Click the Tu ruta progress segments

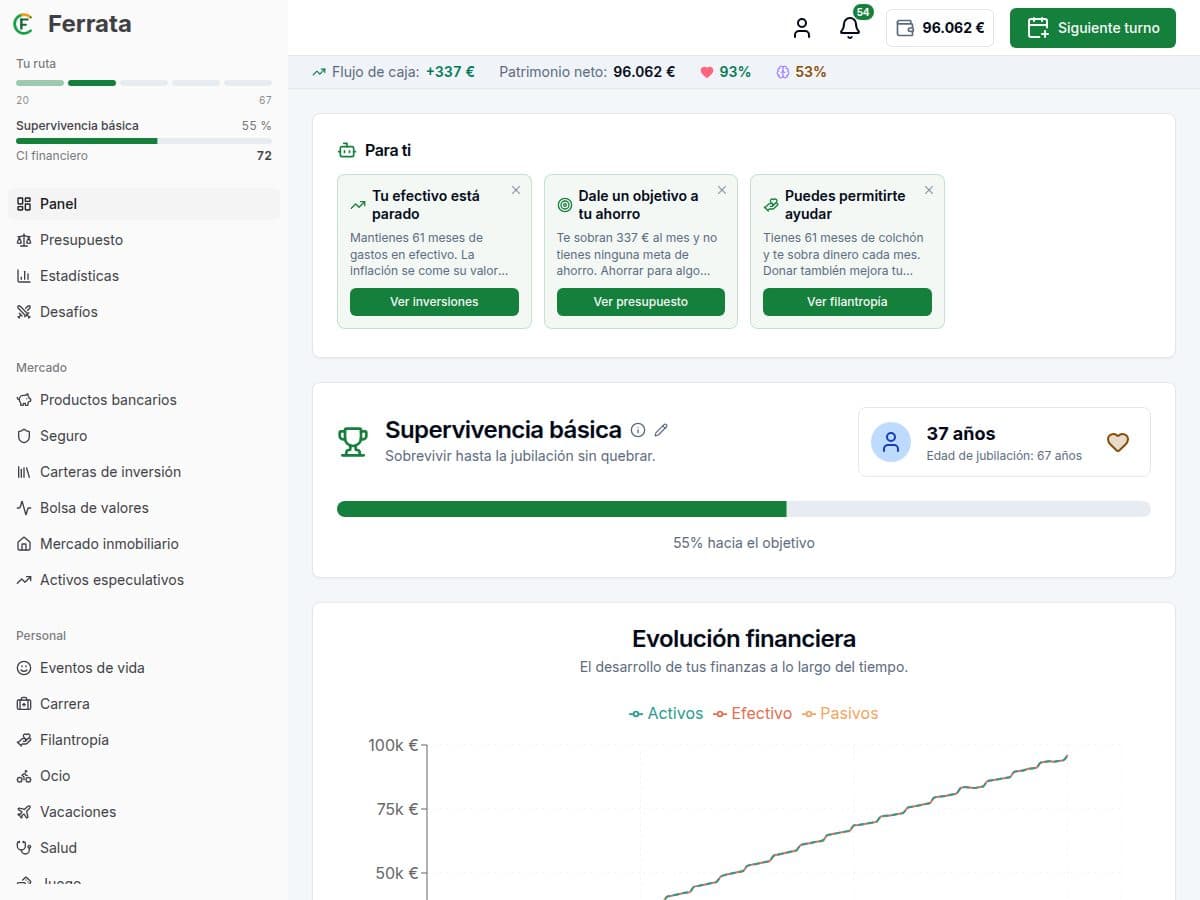tap(144, 82)
